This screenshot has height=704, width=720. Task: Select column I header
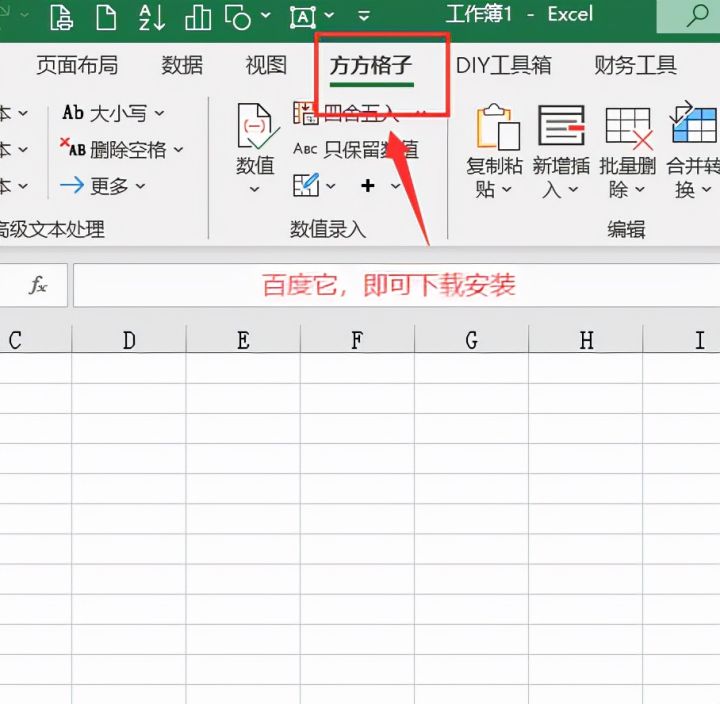[681, 340]
